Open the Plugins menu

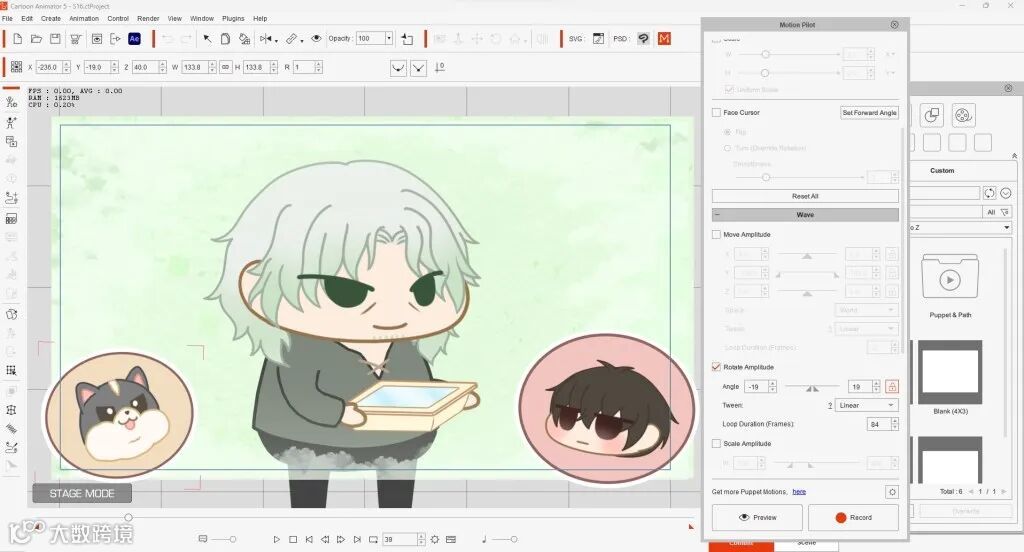tap(233, 18)
